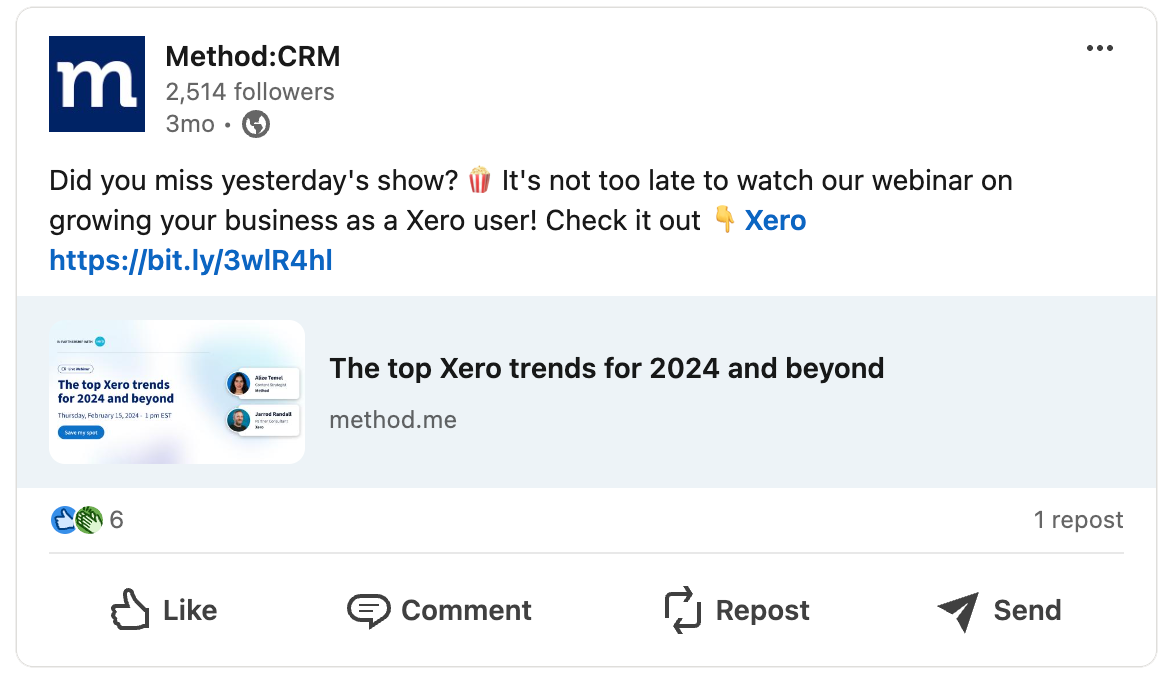
Task: Click the blue thumbs-up reaction icon
Action: coord(63,520)
